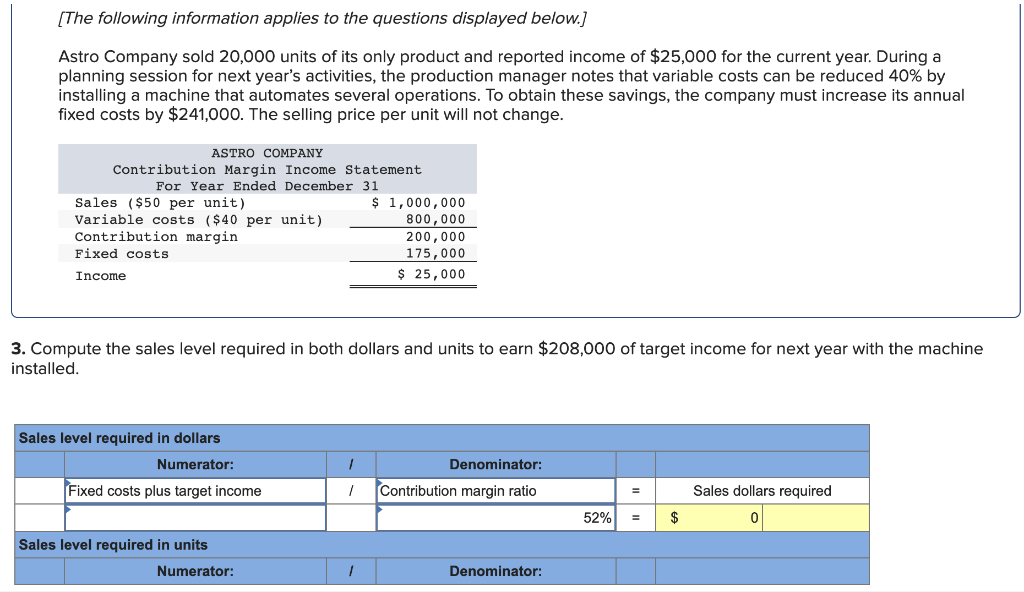
Task: Click the empty yellow cell right of result
Action: [x=816, y=518]
